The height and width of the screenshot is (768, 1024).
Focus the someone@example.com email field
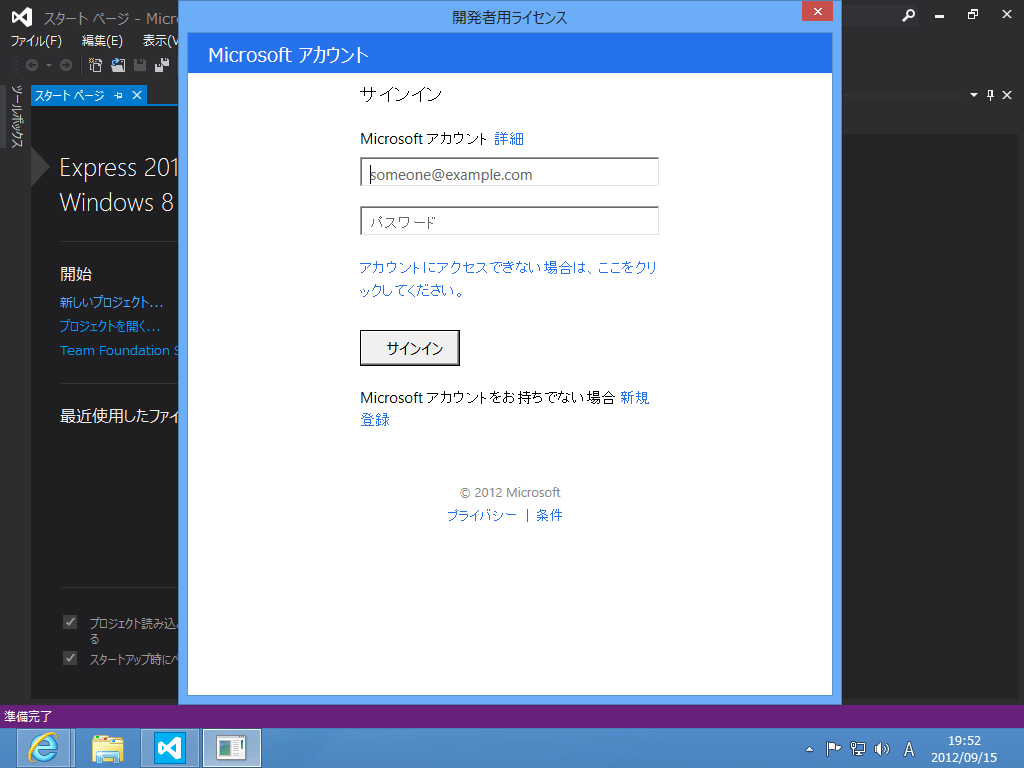(509, 172)
